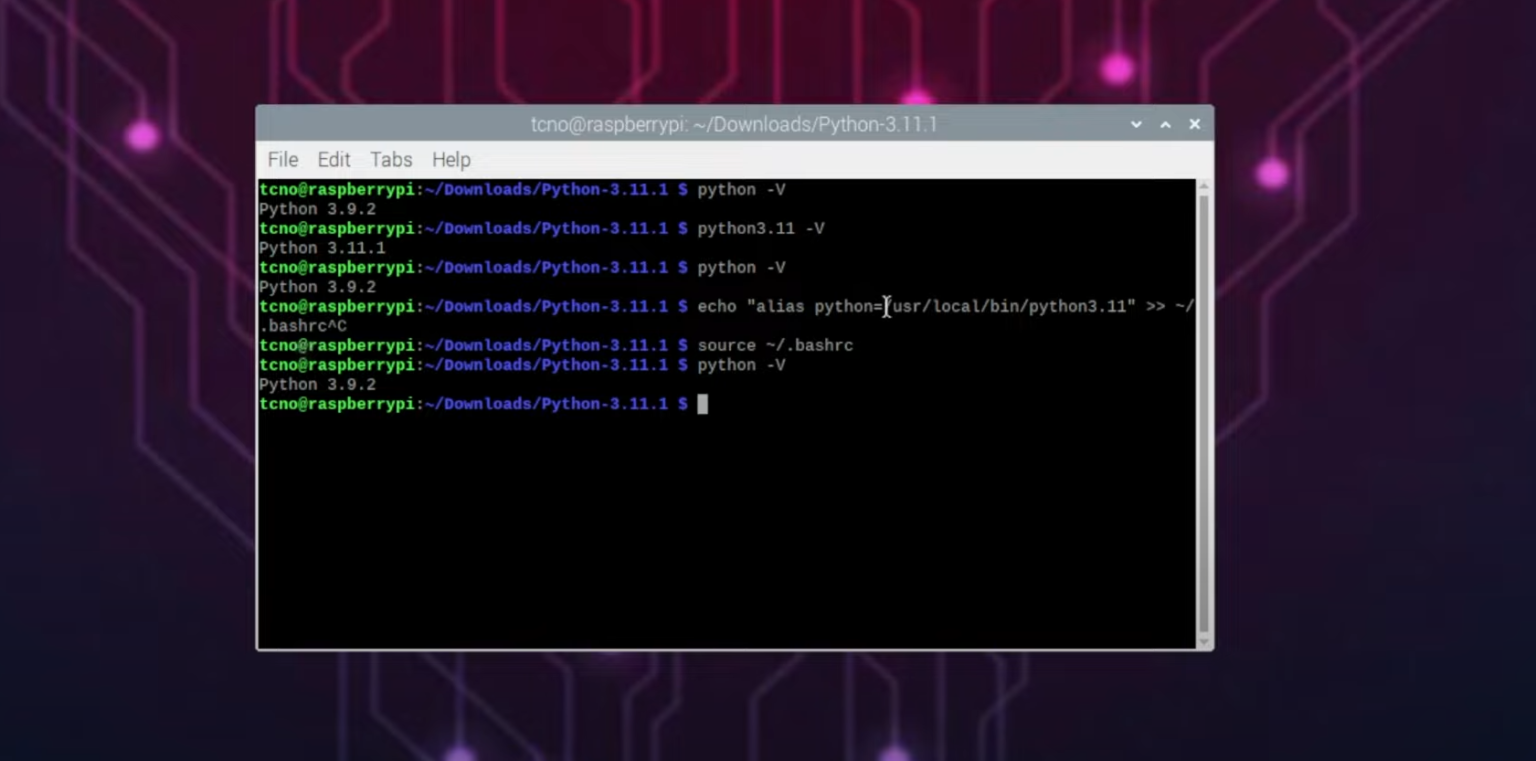Image resolution: width=1536 pixels, height=761 pixels.
Task: Open the Edit menu
Action: (334, 160)
